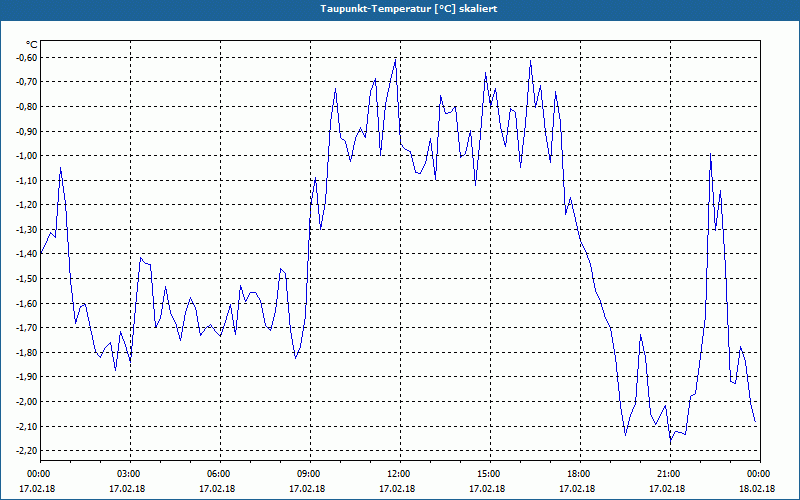The image size is (800, 500).
Task: Click the 09:00 time label
Action: coord(307,474)
